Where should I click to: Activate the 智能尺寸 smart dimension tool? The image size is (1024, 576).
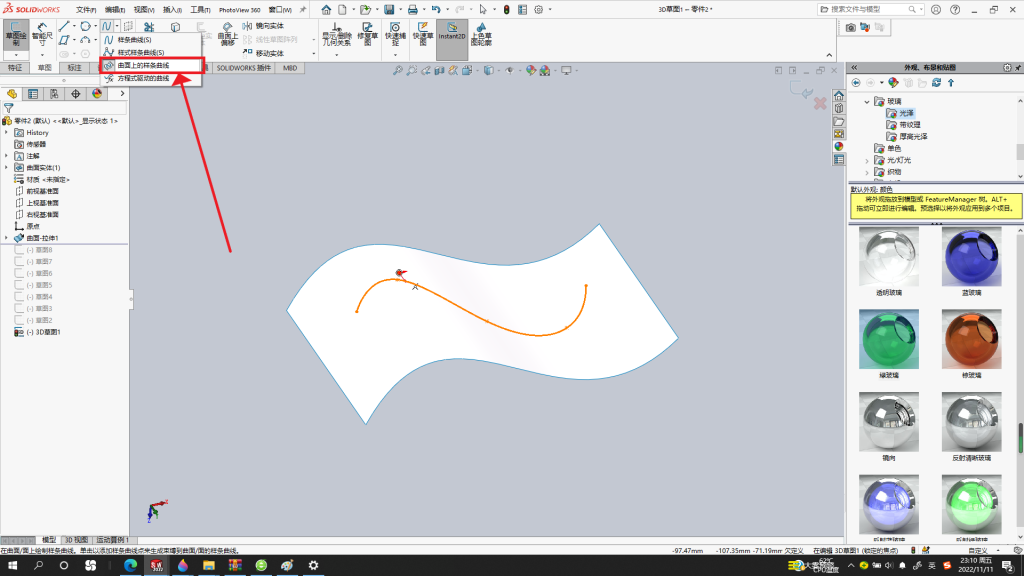click(x=42, y=34)
